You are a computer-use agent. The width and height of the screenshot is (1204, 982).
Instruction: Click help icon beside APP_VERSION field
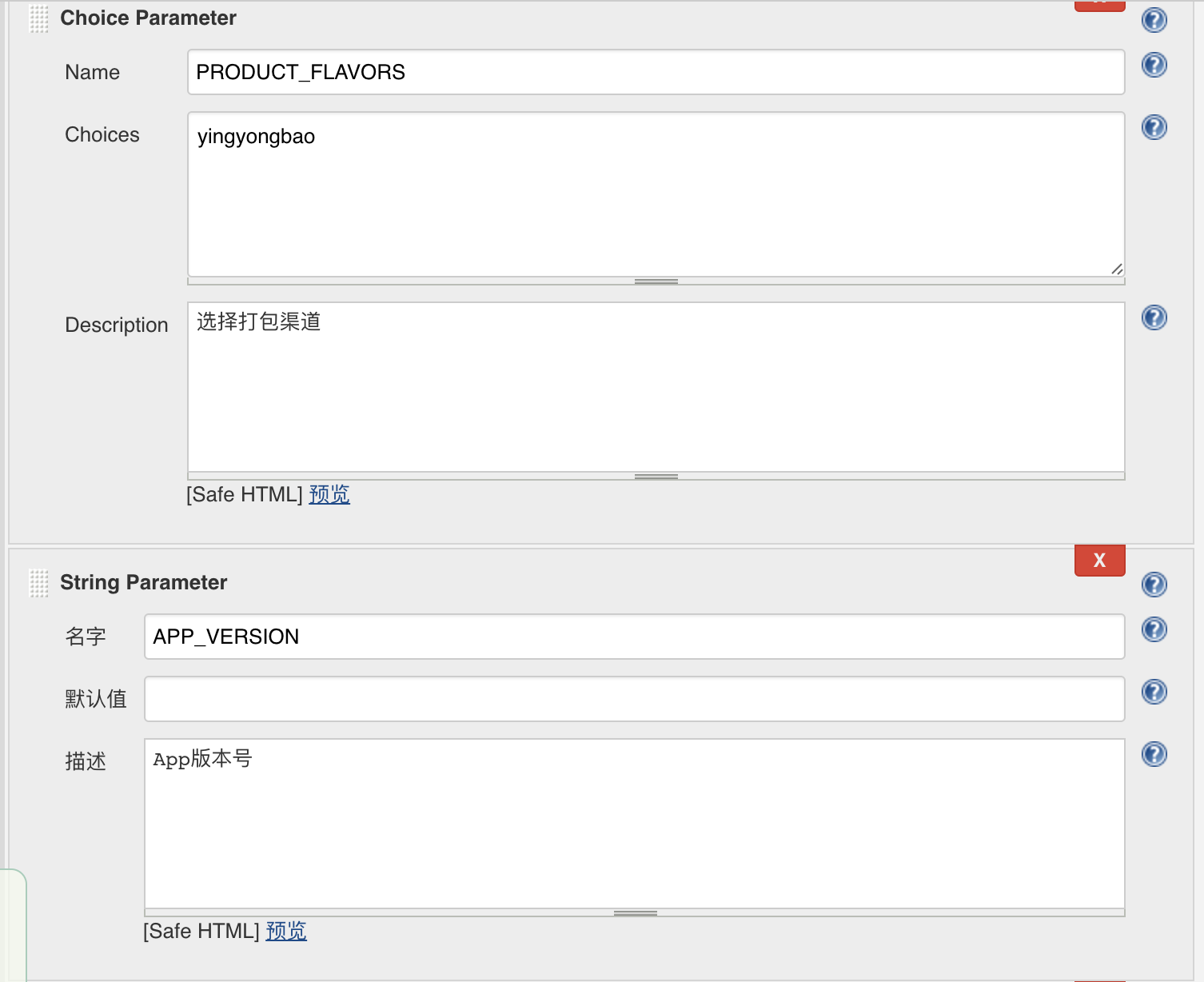1154,629
